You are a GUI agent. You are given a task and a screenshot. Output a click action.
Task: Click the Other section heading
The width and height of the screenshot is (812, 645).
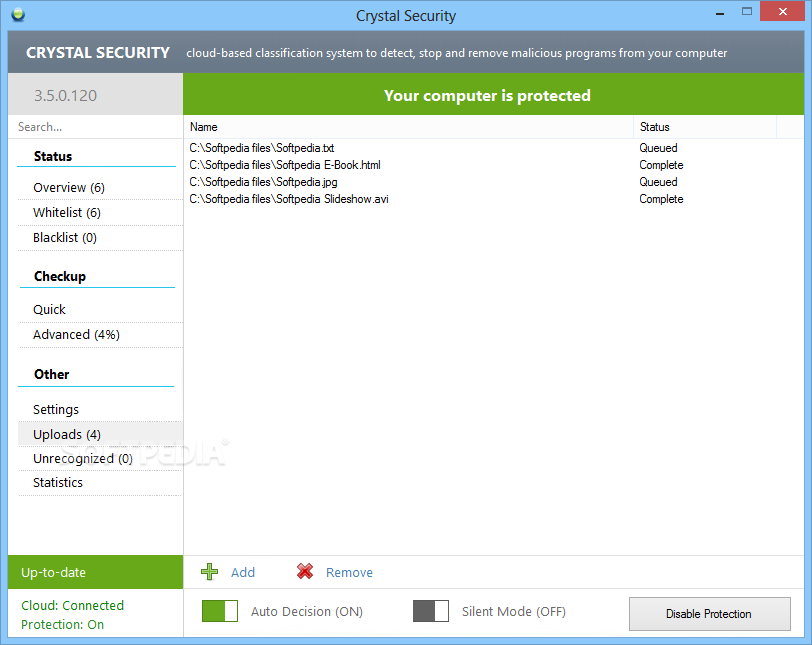point(51,374)
